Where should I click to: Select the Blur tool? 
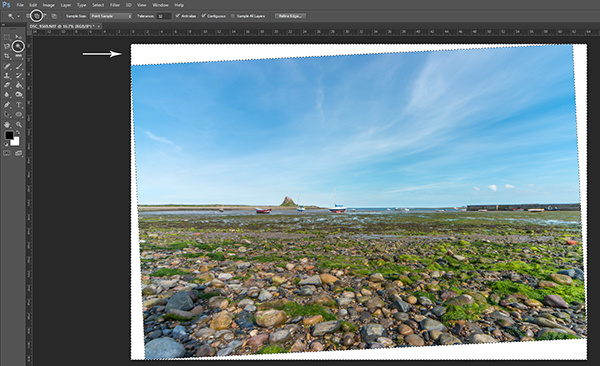click(7, 95)
